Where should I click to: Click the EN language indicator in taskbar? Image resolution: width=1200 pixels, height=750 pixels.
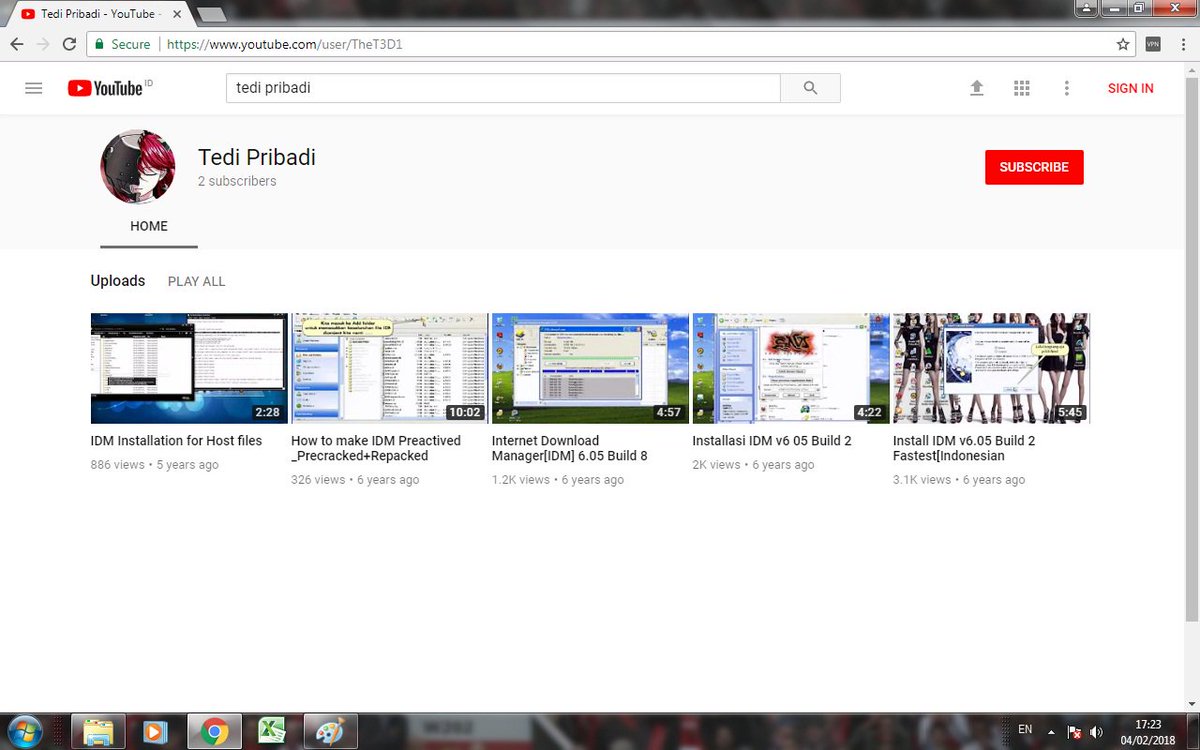[1025, 730]
